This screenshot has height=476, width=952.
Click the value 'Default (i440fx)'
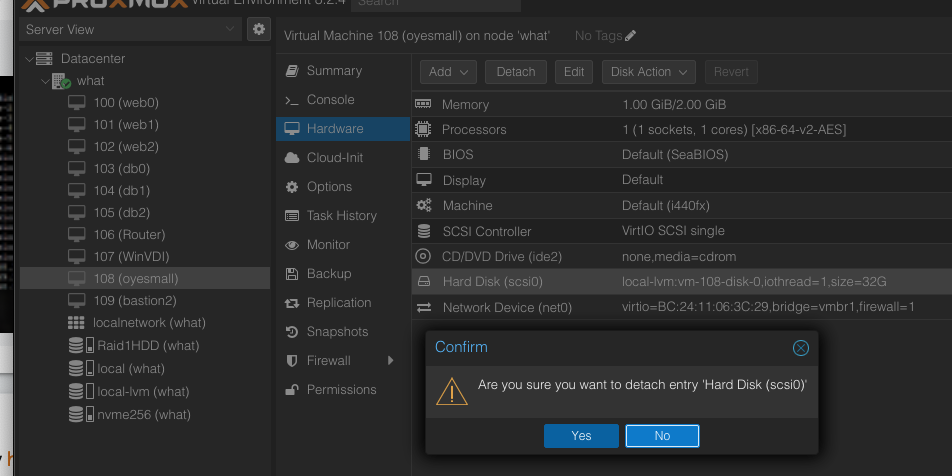pos(665,206)
